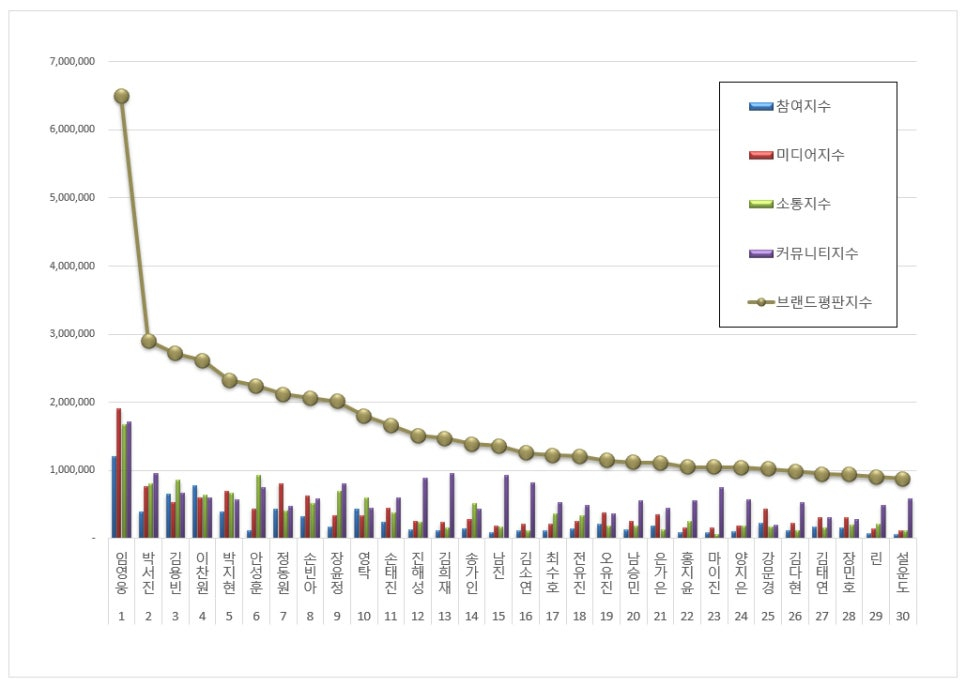
Task: Click the red 미디어지수 bar for 임영웅
Action: click(118, 472)
